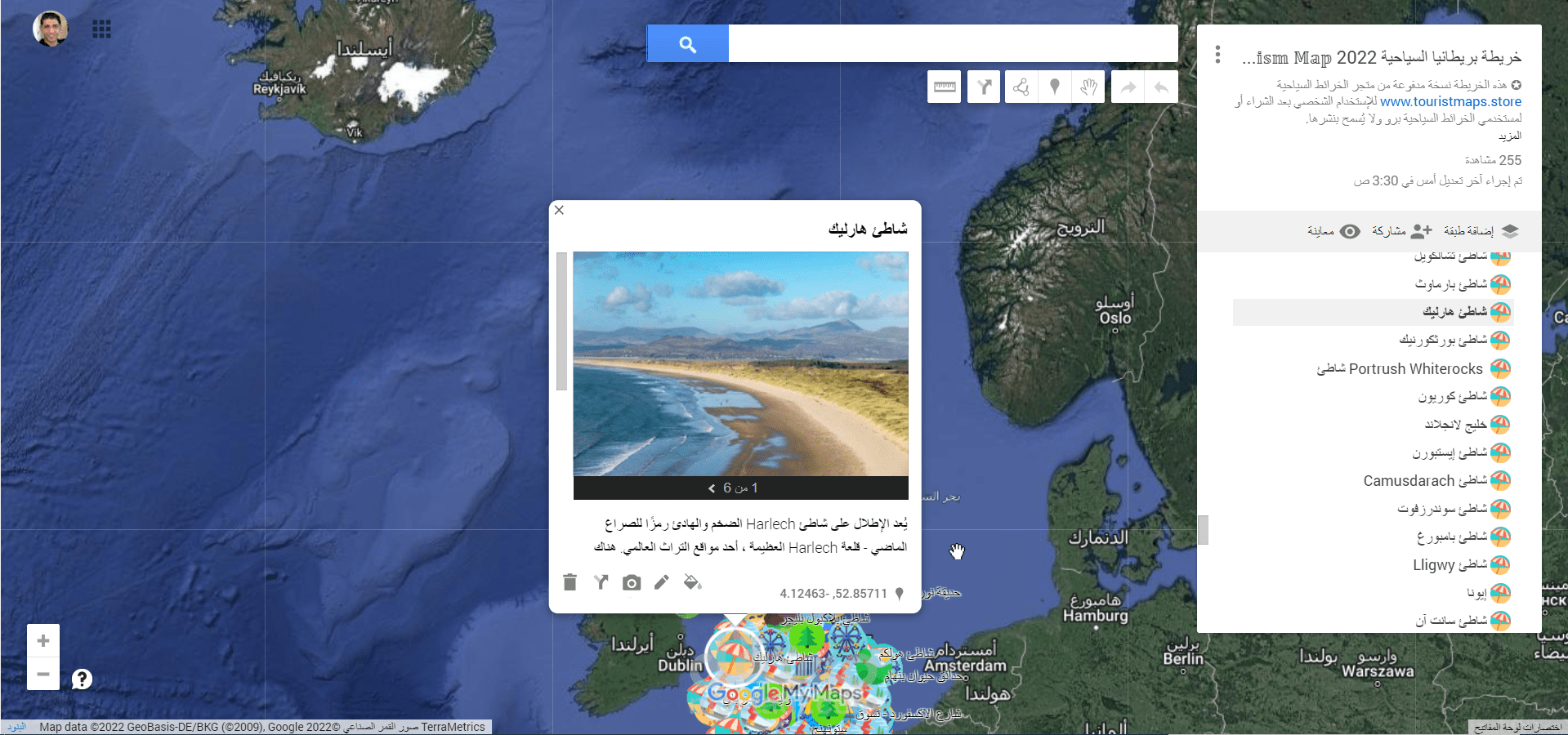Open style paint bucket icon
Image resolution: width=1568 pixels, height=735 pixels.
click(692, 582)
